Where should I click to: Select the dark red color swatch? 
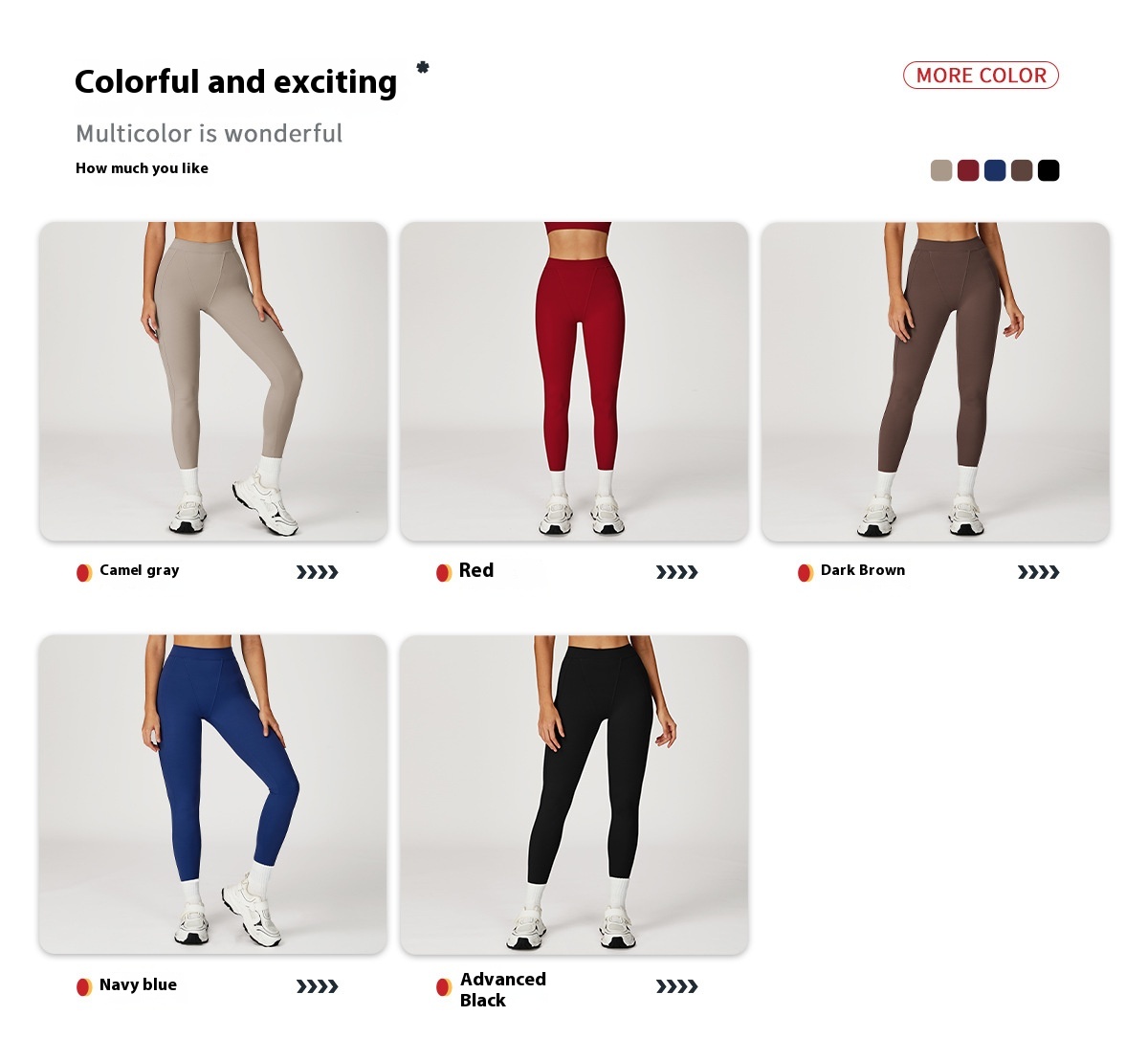coord(968,170)
